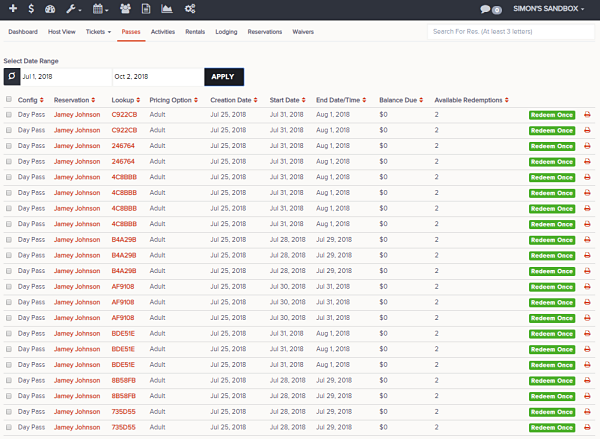Sort by Creation Date column arrows

(x=255, y=100)
